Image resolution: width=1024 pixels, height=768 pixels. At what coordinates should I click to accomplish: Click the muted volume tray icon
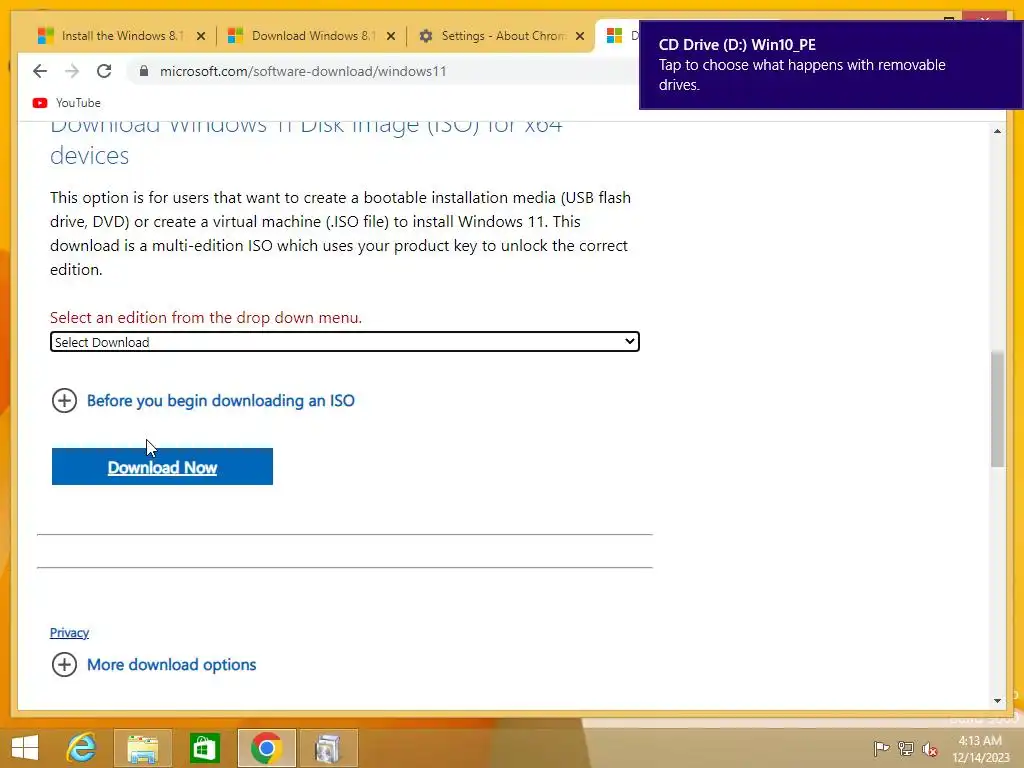click(930, 749)
